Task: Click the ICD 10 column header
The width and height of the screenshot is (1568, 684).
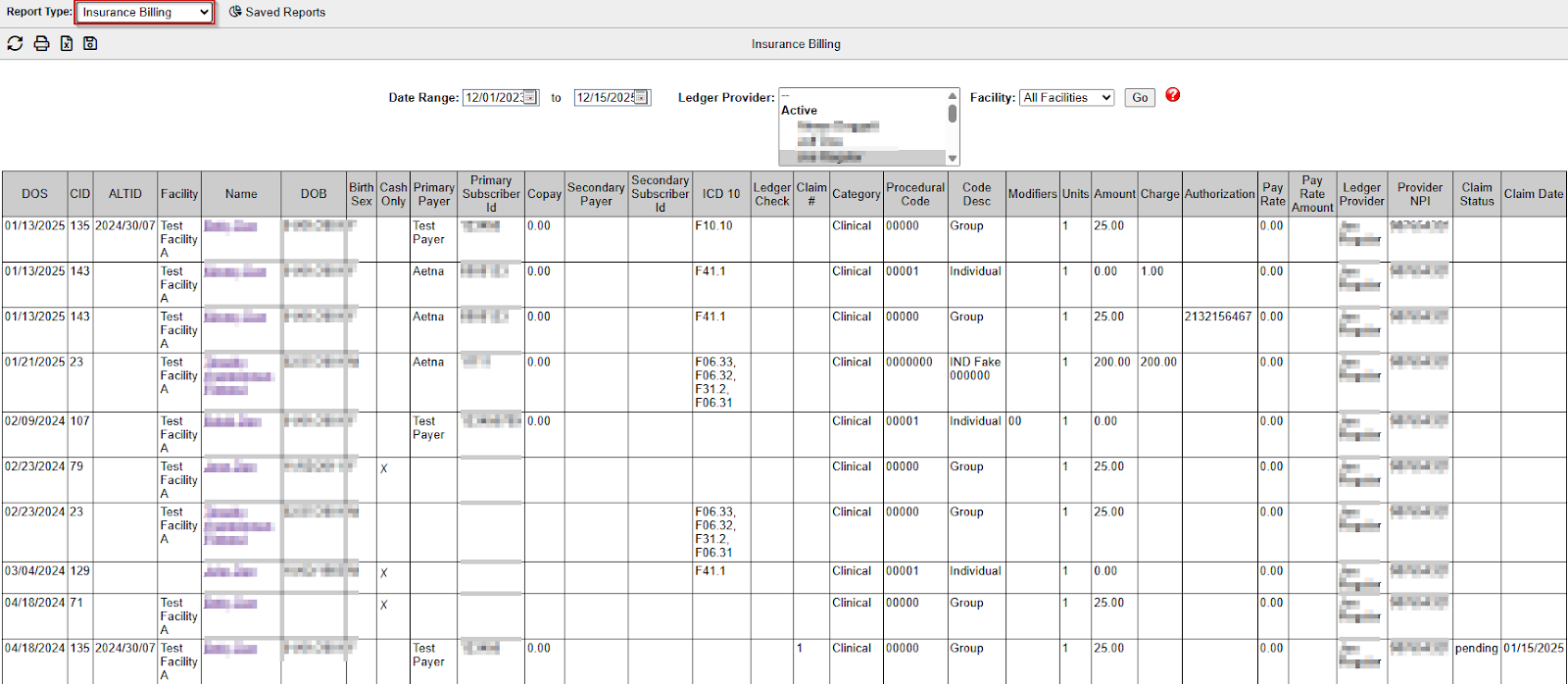Action: (721, 194)
